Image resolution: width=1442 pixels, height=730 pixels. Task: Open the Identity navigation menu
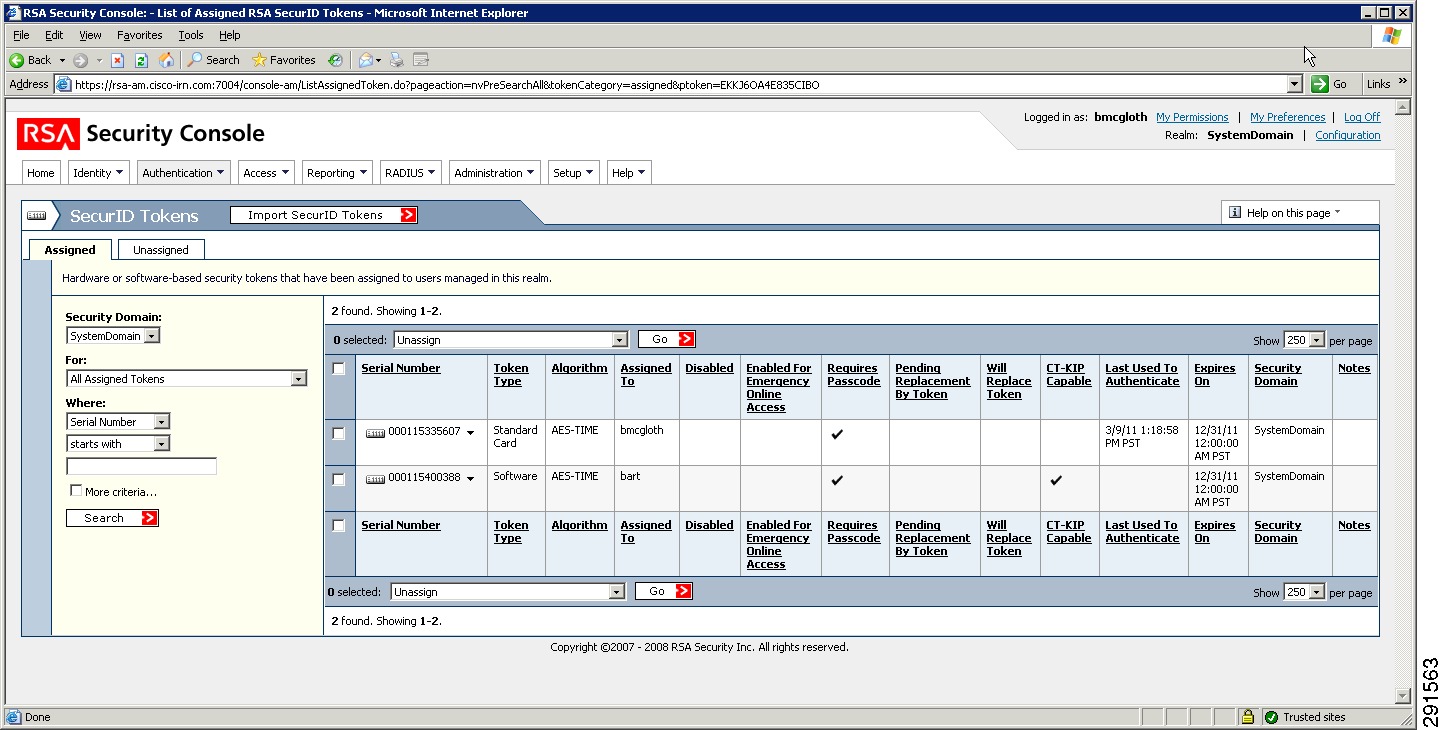point(99,173)
